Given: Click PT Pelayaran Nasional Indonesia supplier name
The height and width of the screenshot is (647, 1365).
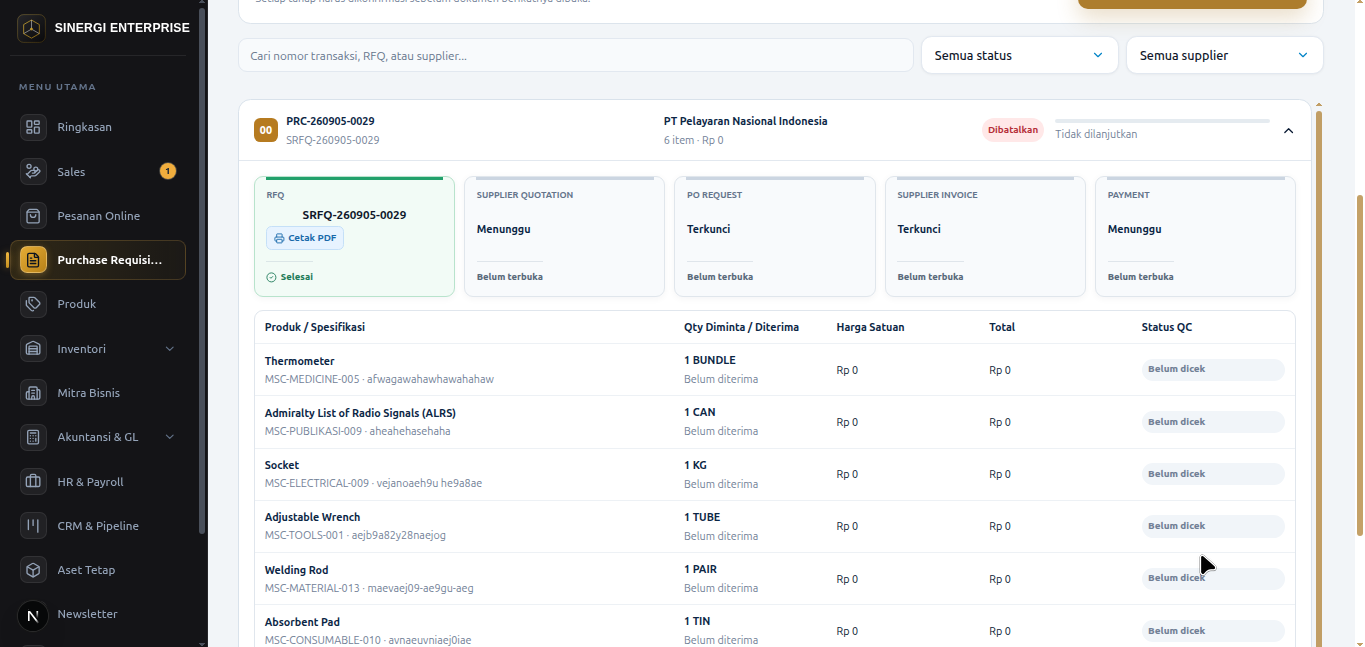Looking at the screenshot, I should tap(746, 121).
